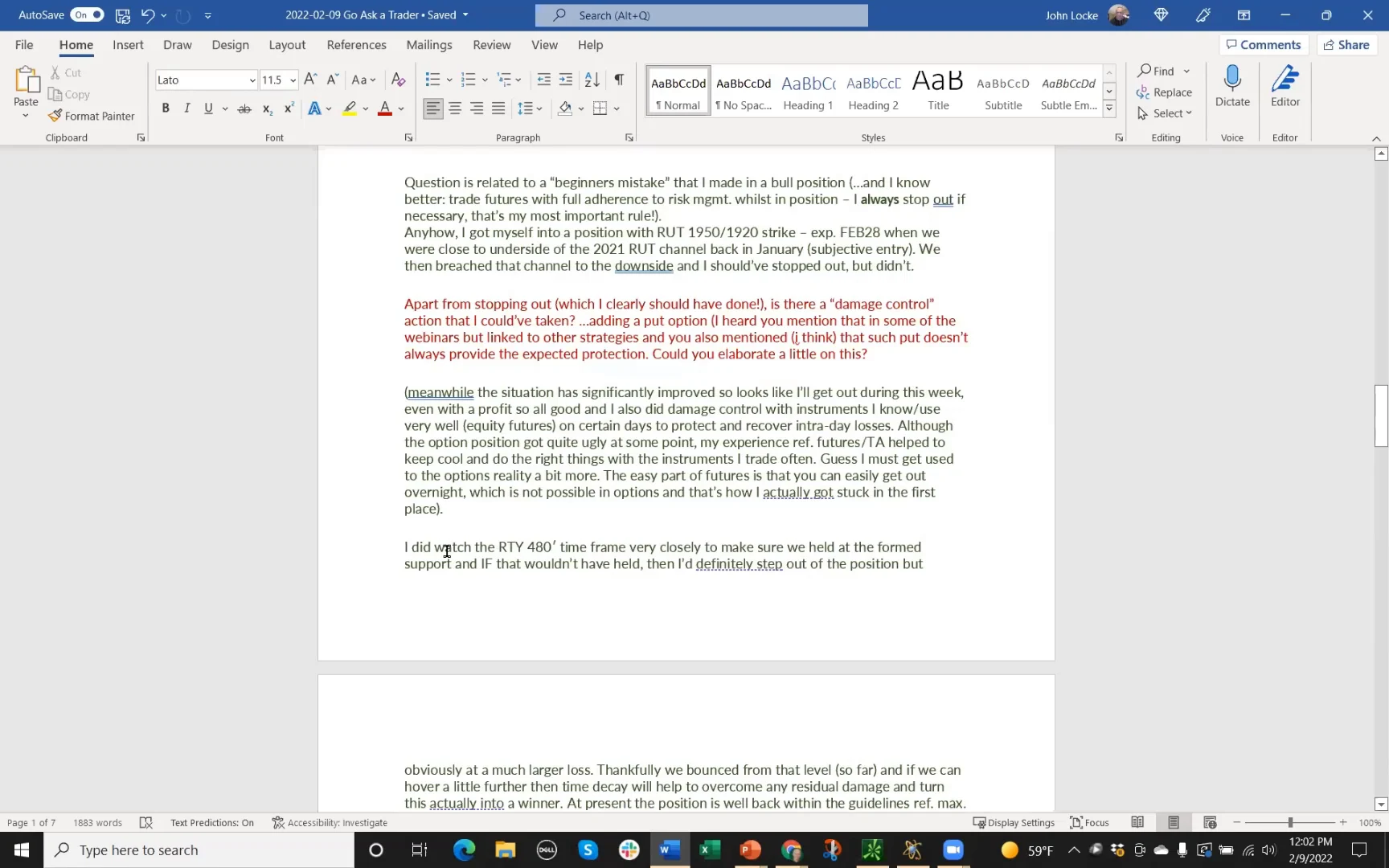This screenshot has width=1389, height=868.
Task: Switch to the Insert tab
Action: pos(128,45)
